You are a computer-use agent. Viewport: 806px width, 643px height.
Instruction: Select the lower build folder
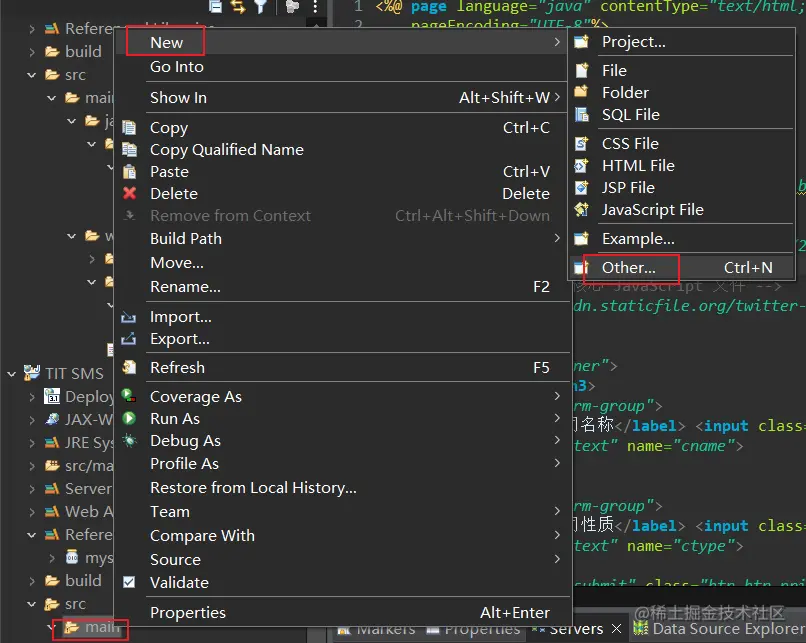[83, 581]
